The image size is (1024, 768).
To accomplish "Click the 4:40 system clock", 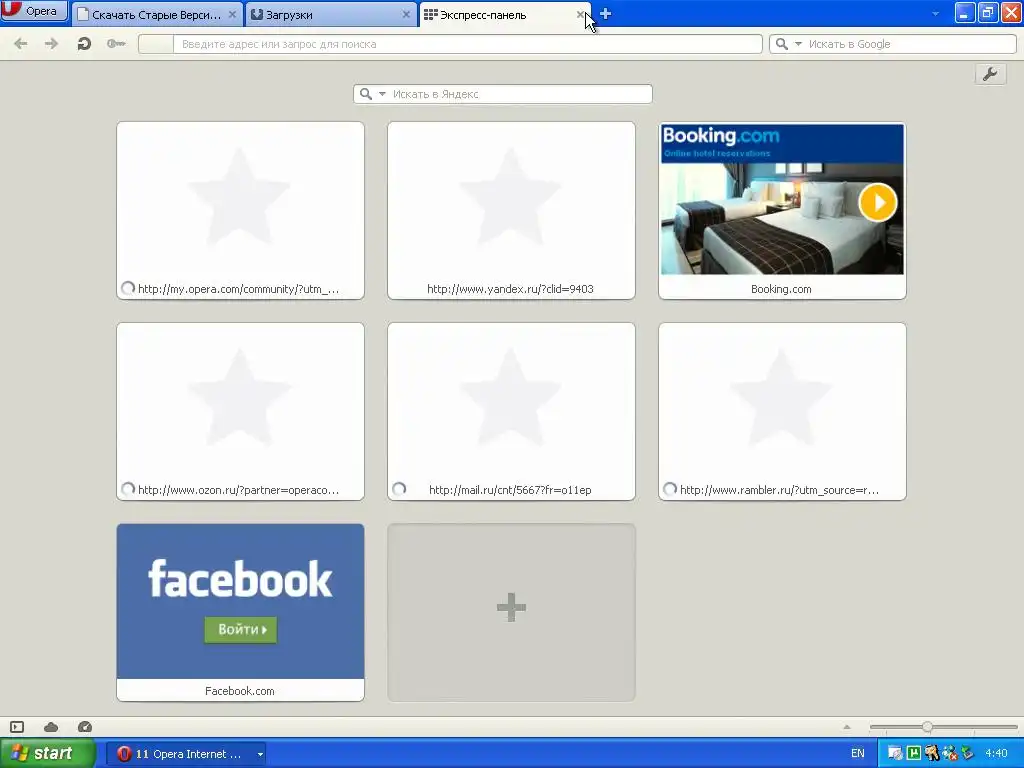I will (996, 754).
